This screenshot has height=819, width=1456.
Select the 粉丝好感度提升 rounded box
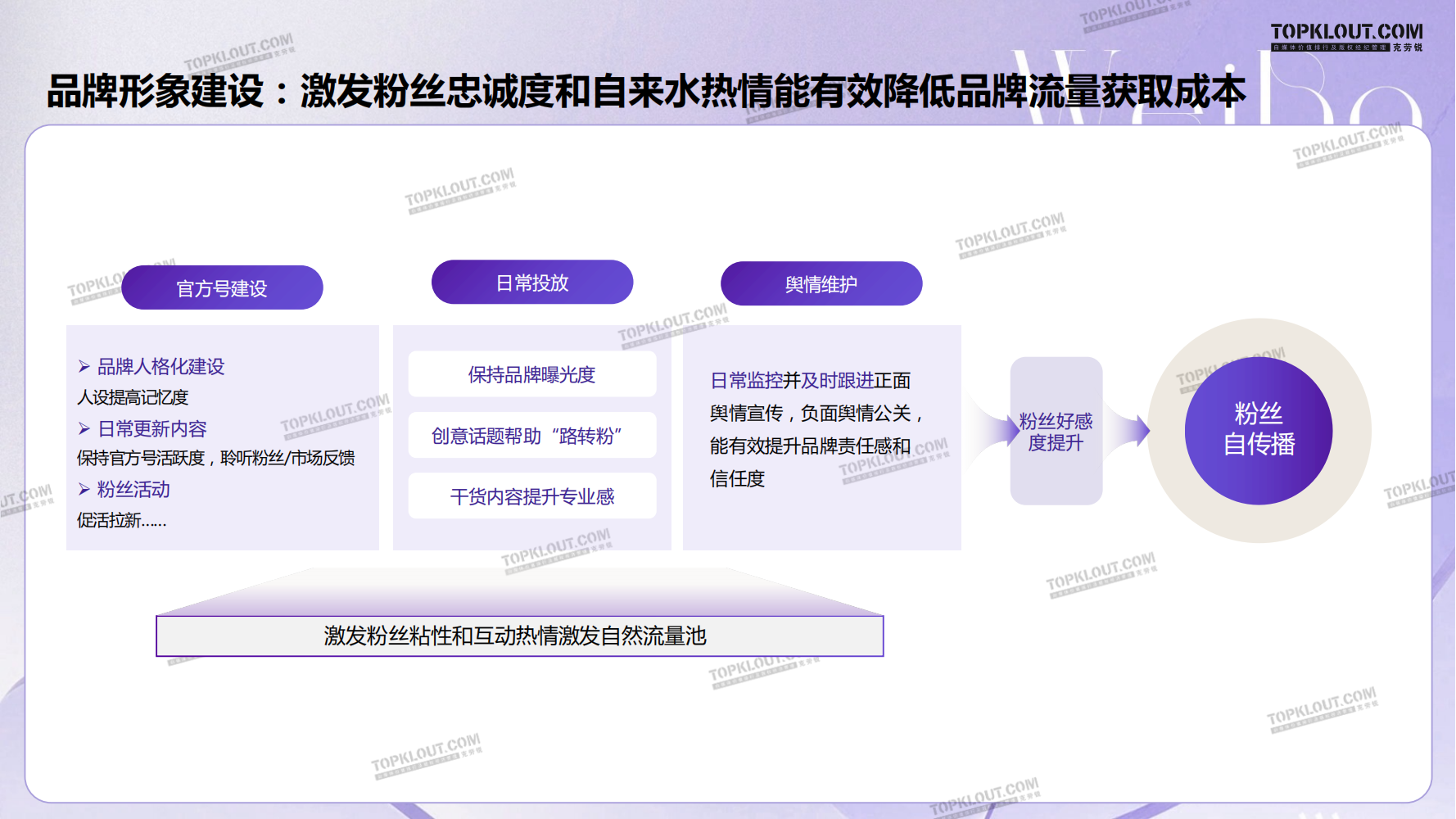(1056, 432)
